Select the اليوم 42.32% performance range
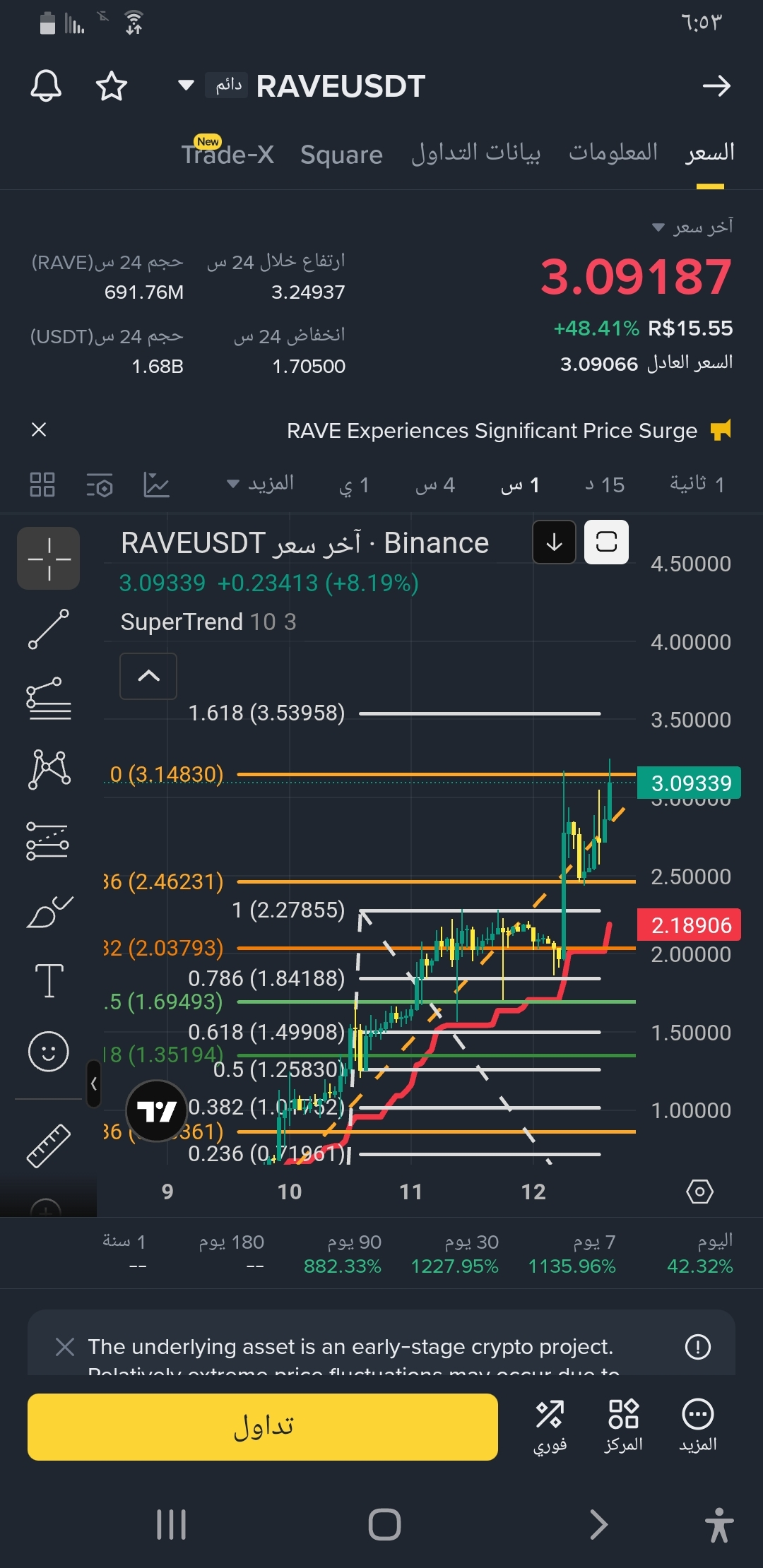This screenshot has width=763, height=1568. click(x=699, y=1253)
